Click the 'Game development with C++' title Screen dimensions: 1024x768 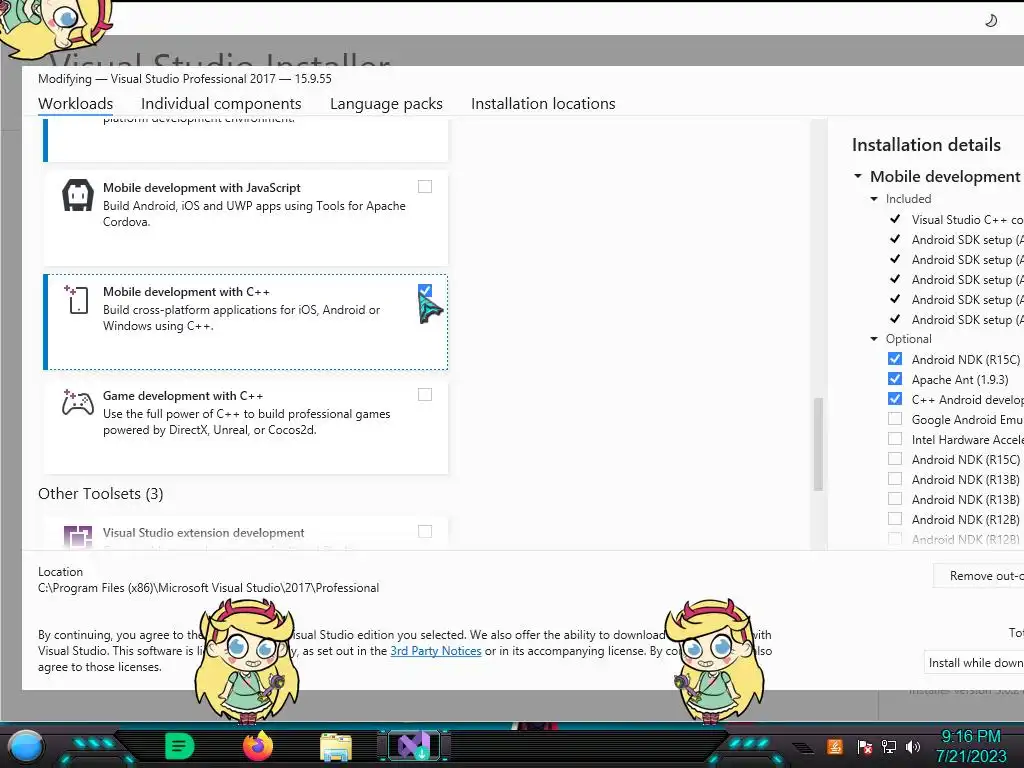[183, 396]
